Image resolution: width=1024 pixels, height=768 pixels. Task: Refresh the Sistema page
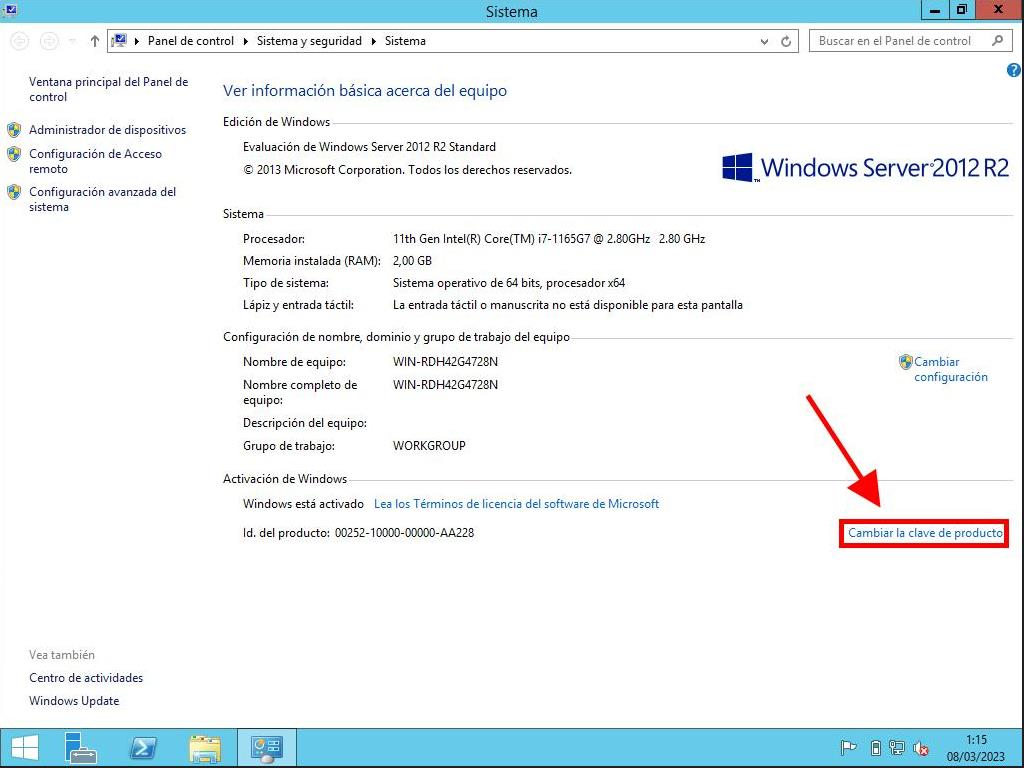pyautogui.click(x=786, y=41)
